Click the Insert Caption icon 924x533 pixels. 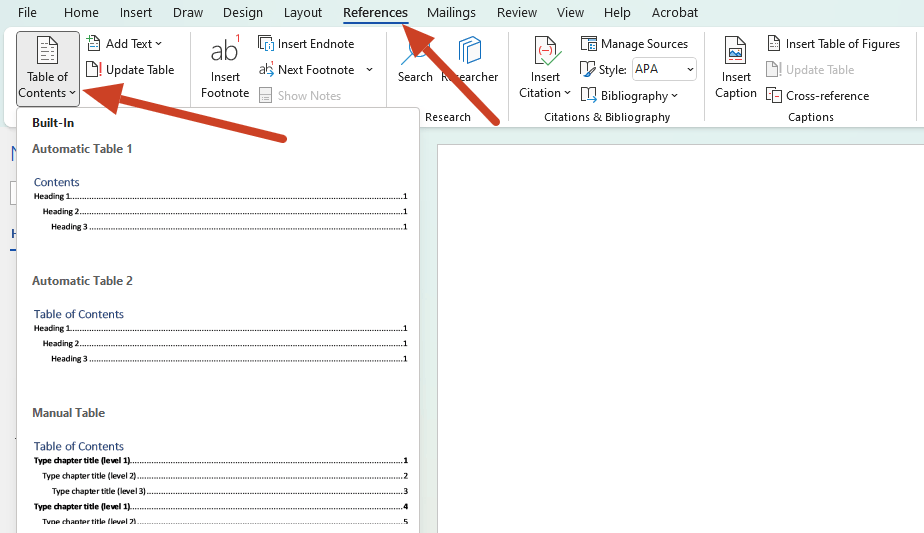coord(735,51)
